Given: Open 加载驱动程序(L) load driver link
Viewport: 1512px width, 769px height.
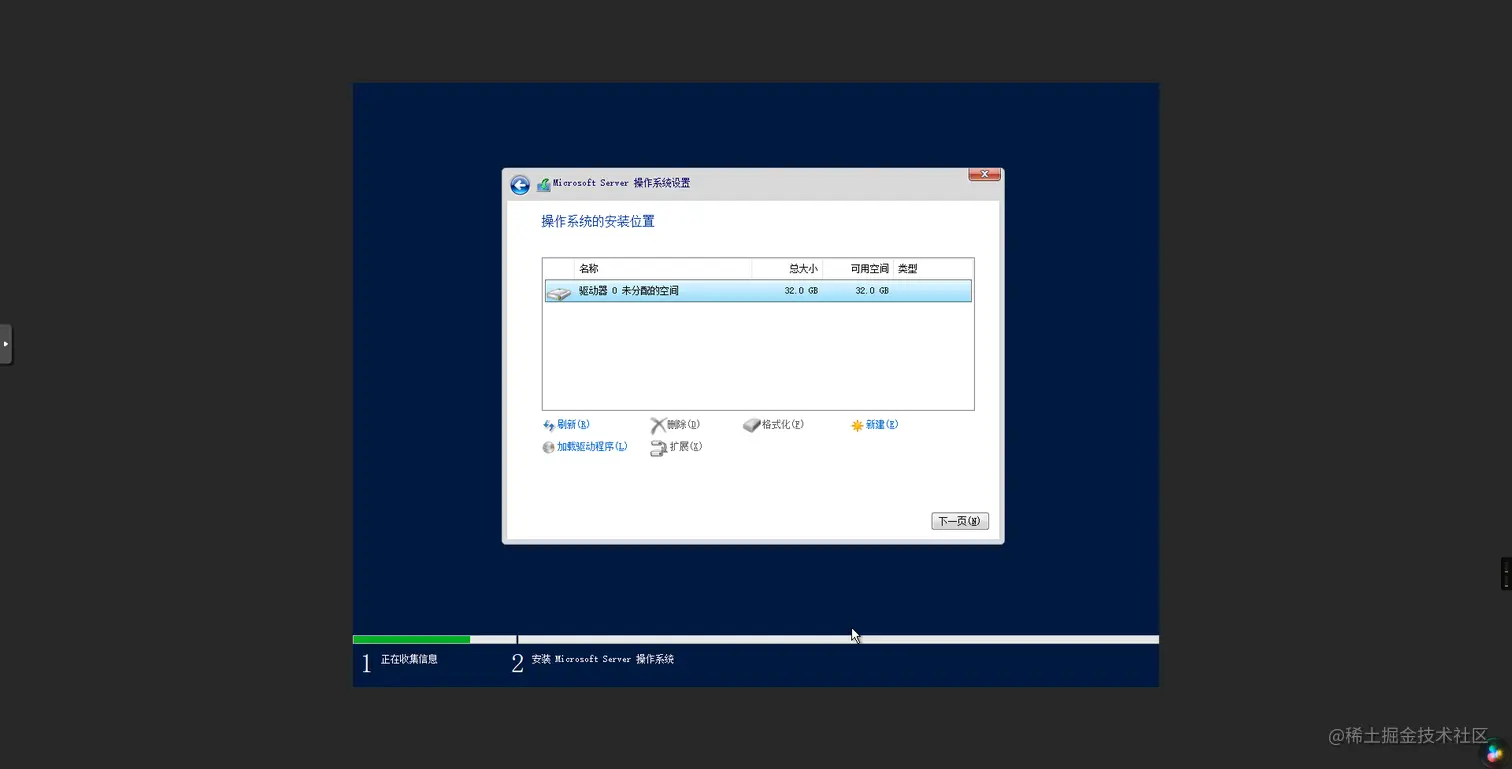Looking at the screenshot, I should (585, 447).
